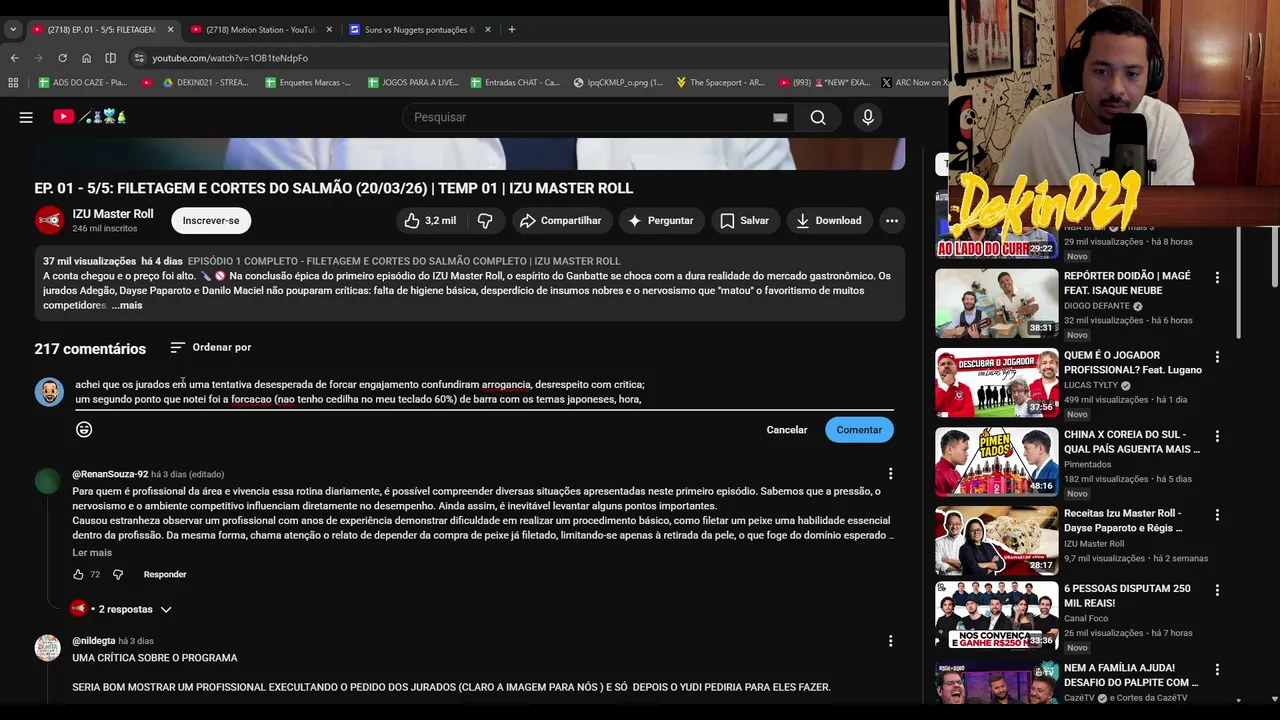Viewport: 1280px width, 720px height.
Task: Click the browser home button
Action: tap(86, 58)
